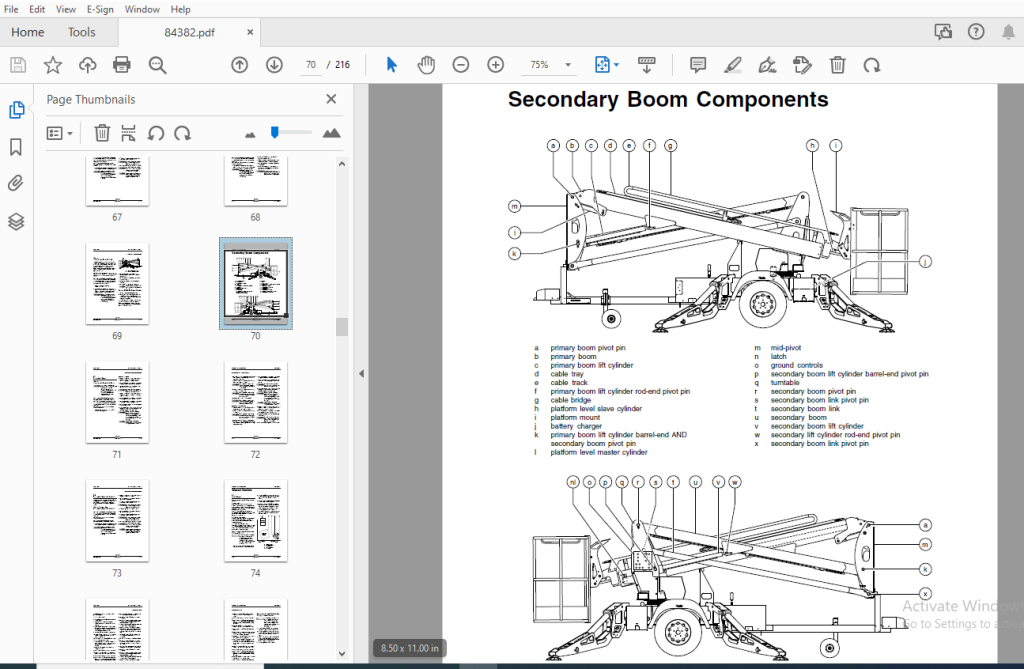Viewport: 1024px width, 669px height.
Task: Click the zoom out minus button
Action: (x=460, y=65)
